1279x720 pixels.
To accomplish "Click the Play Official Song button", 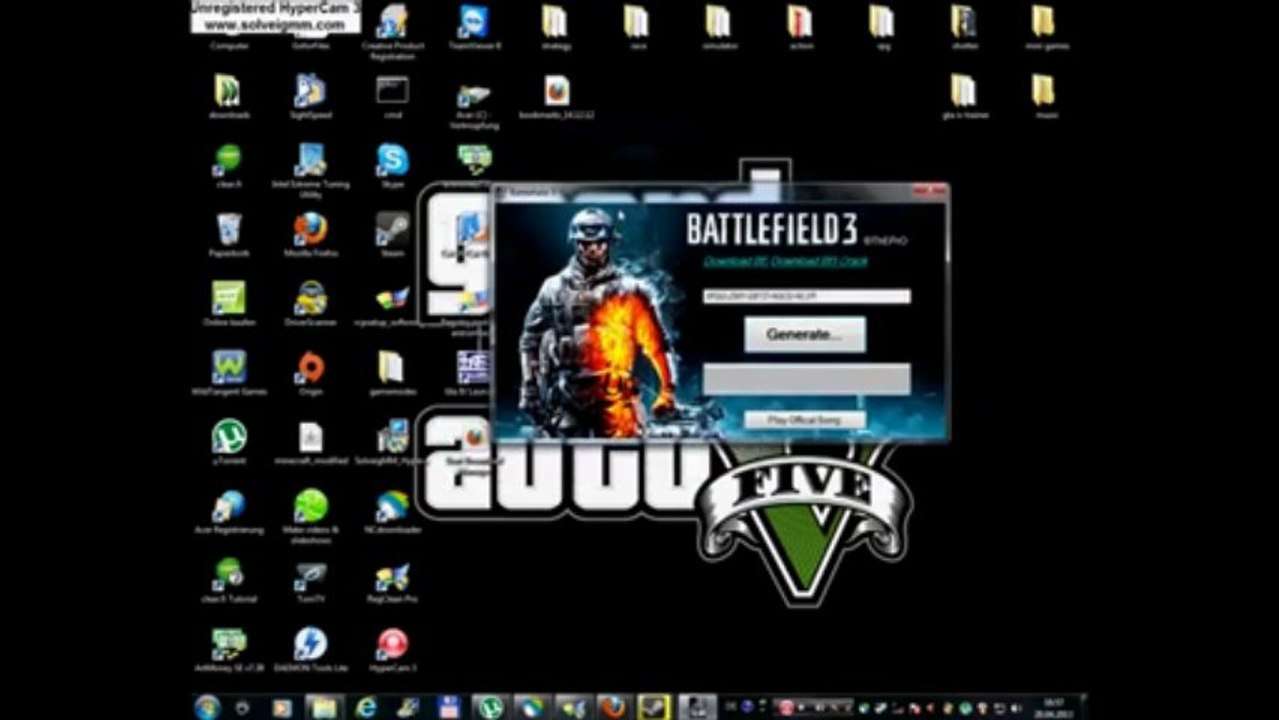I will (x=805, y=420).
